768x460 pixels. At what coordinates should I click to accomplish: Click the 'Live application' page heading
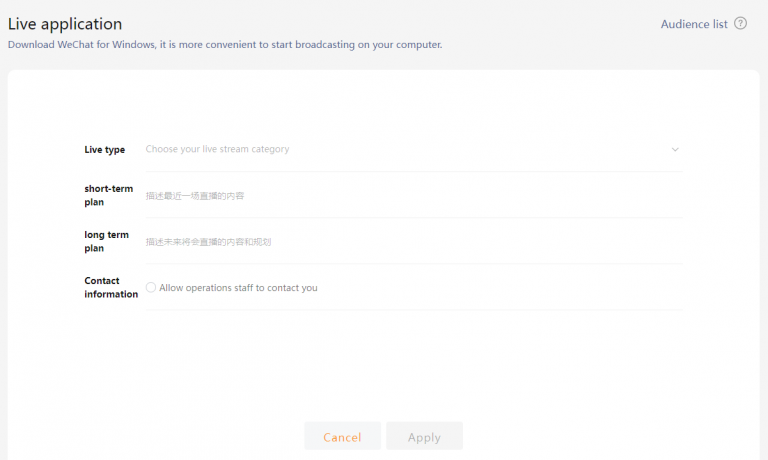click(x=65, y=23)
